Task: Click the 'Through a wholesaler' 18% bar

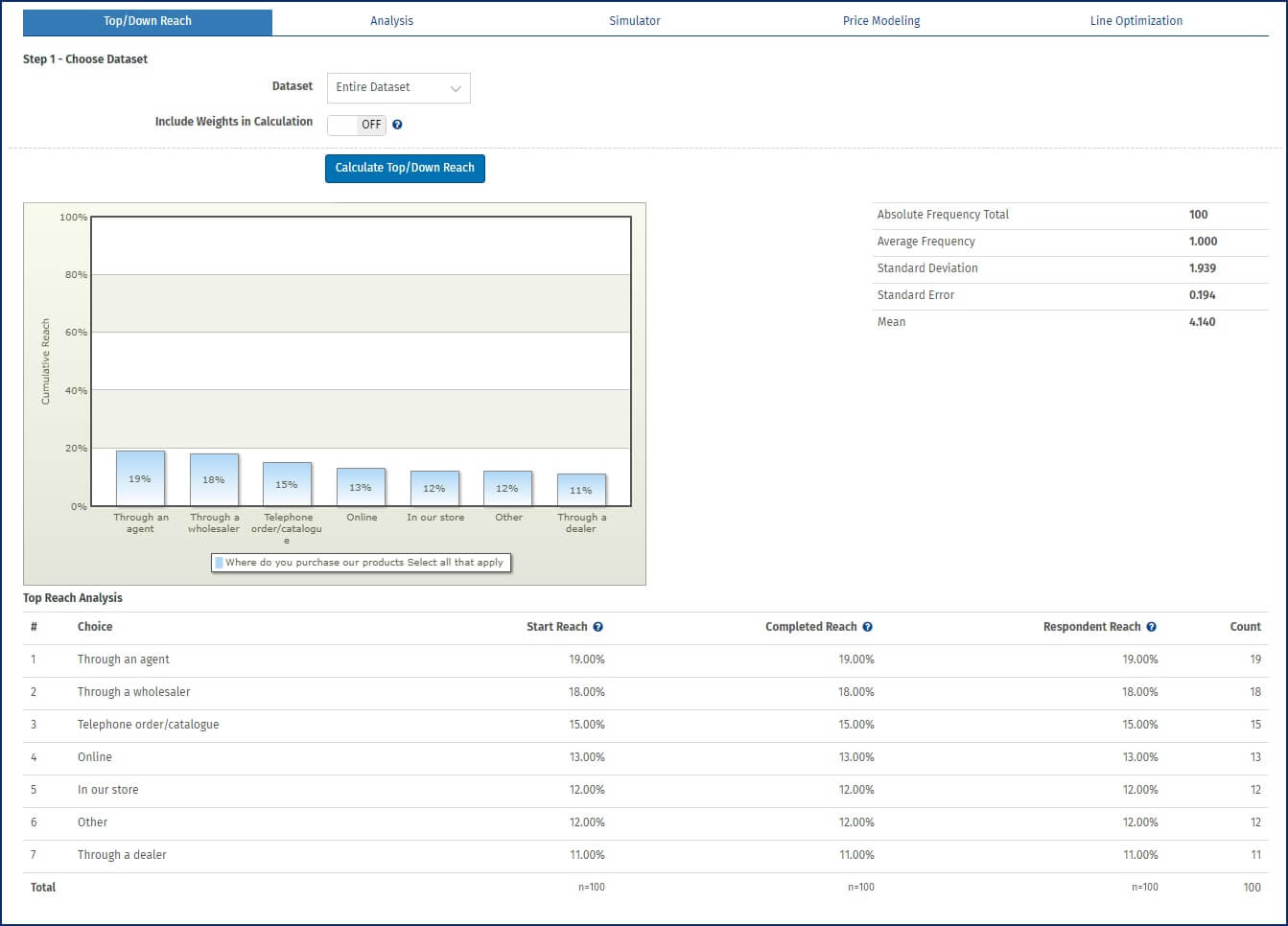Action: pos(214,479)
